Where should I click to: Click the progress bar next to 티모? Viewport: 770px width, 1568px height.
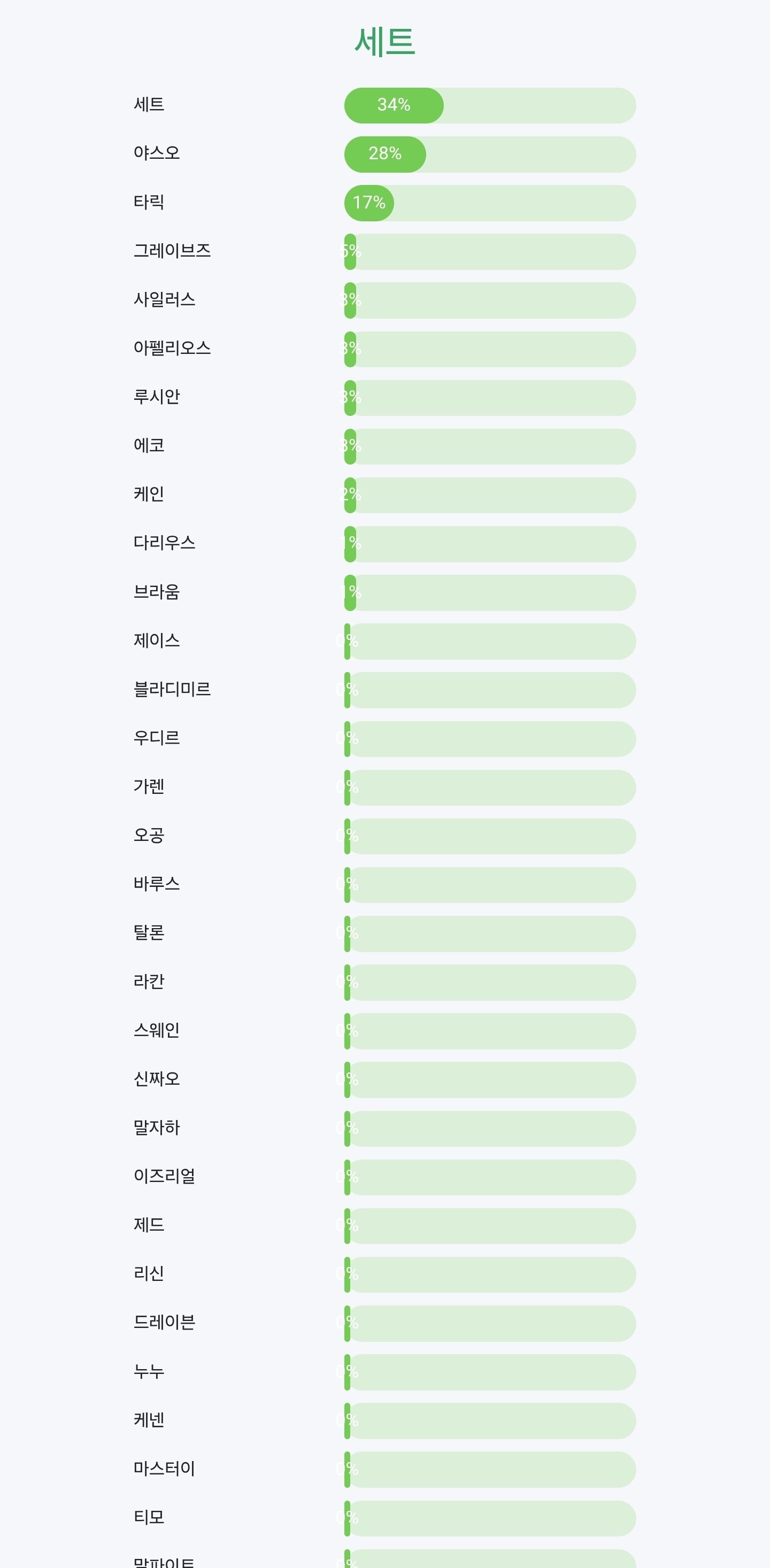490,1518
